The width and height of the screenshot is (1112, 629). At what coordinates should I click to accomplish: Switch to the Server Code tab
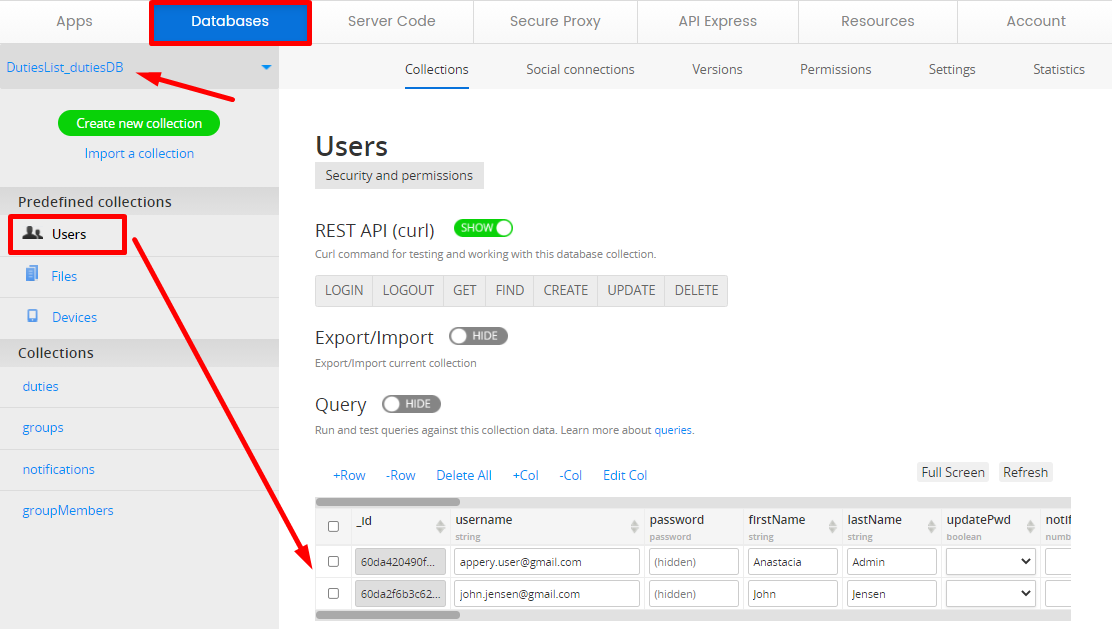point(391,21)
